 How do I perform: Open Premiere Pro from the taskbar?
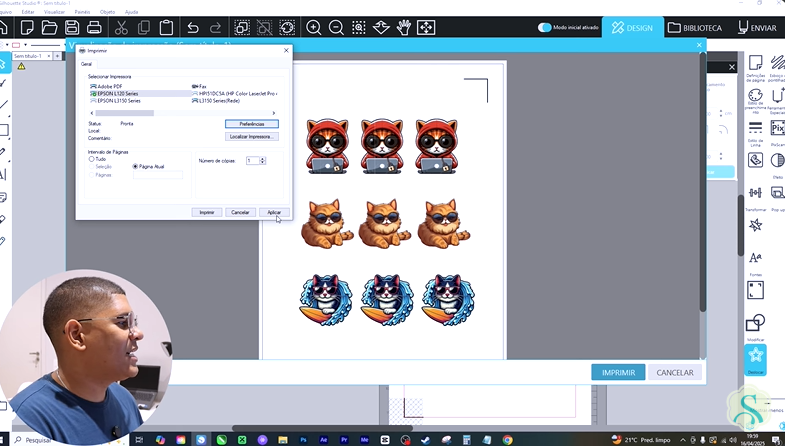tap(344, 440)
